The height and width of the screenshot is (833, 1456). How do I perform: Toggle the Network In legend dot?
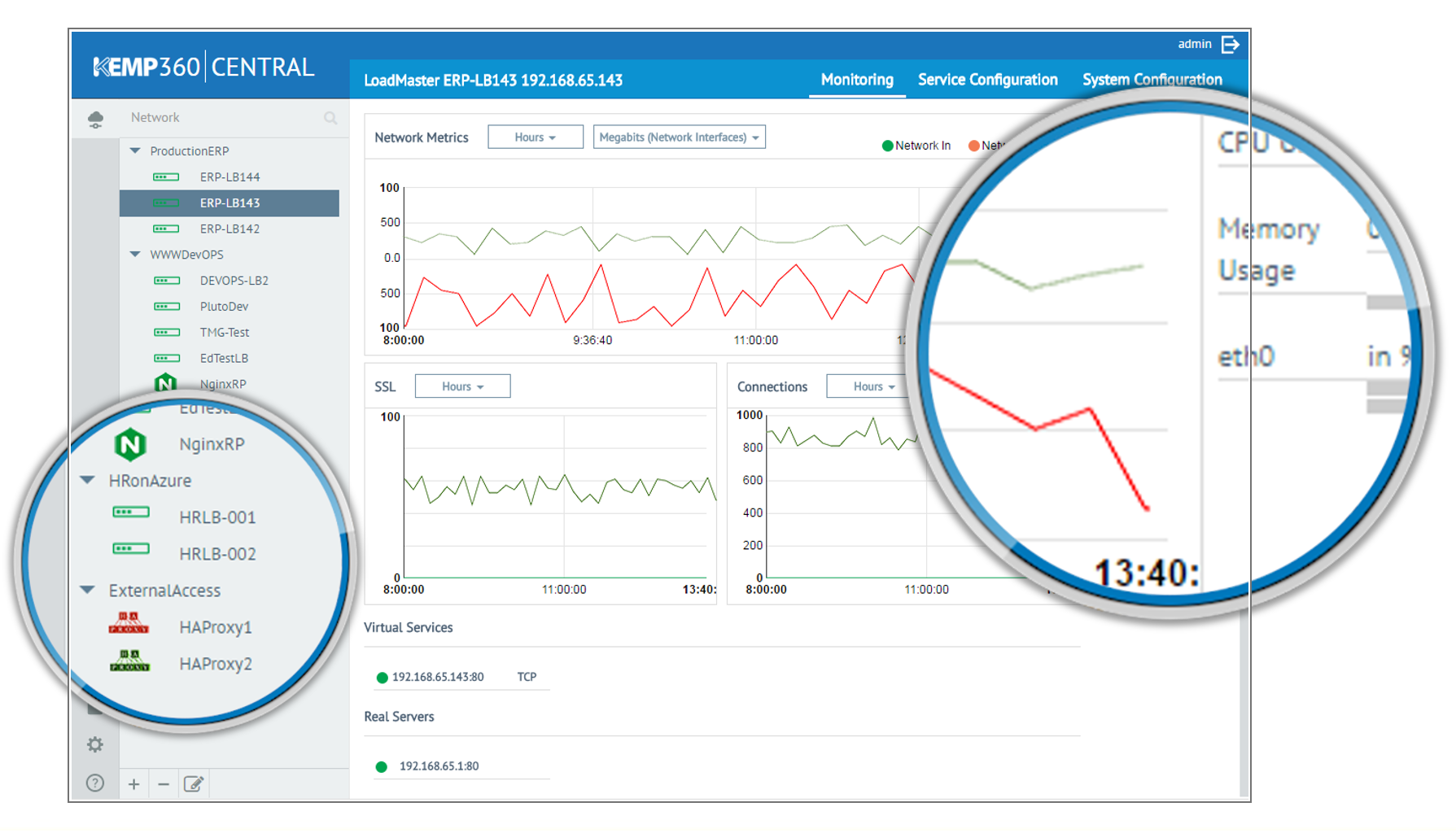click(887, 146)
